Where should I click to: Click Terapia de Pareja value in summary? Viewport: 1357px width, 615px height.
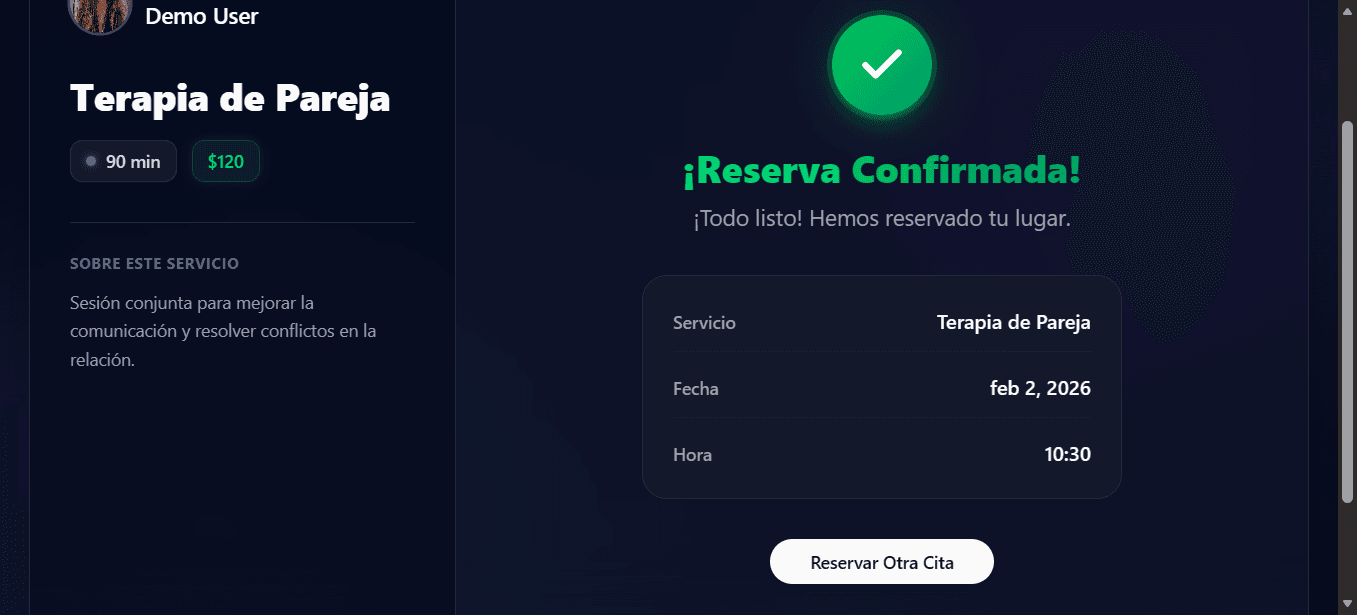coord(1013,322)
